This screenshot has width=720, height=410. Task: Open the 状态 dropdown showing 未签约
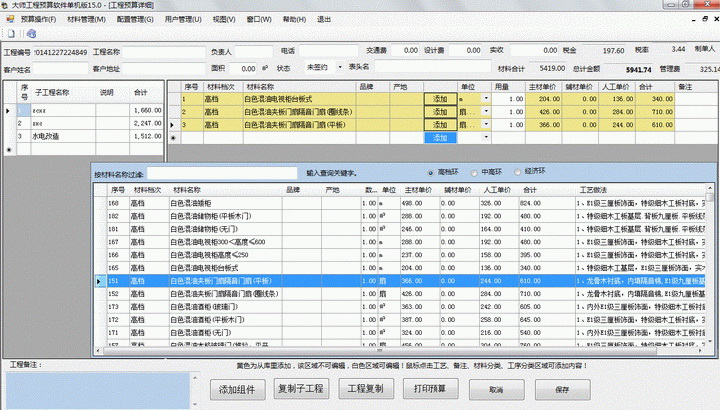340,67
